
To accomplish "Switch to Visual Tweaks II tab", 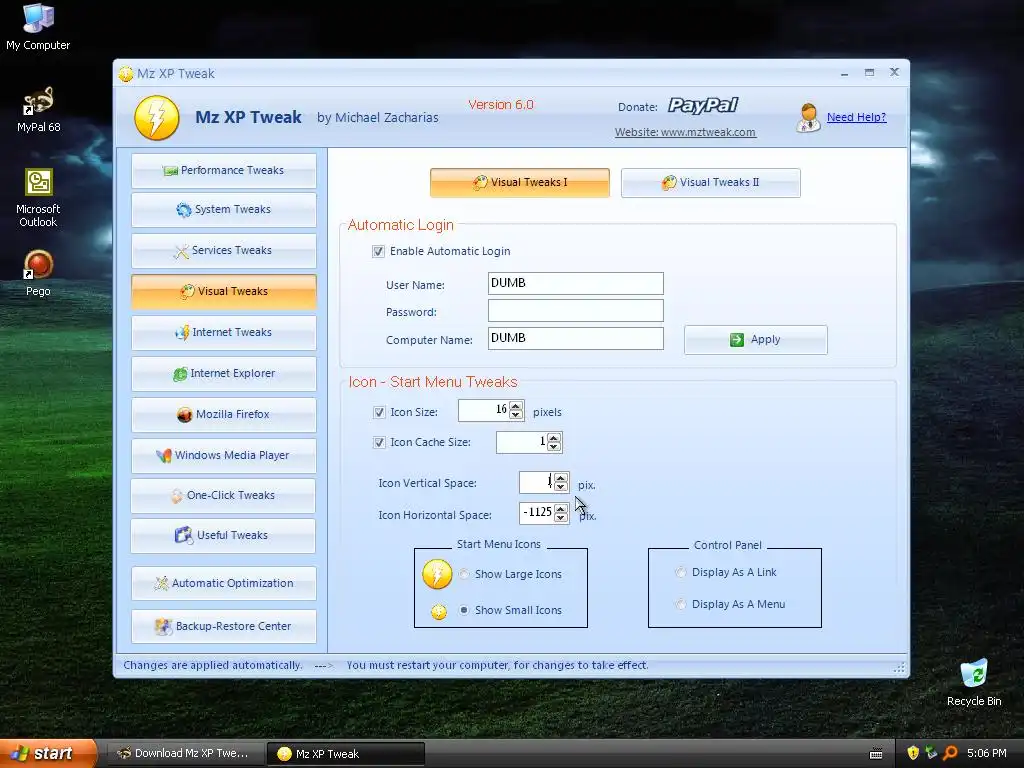I will [x=711, y=183].
